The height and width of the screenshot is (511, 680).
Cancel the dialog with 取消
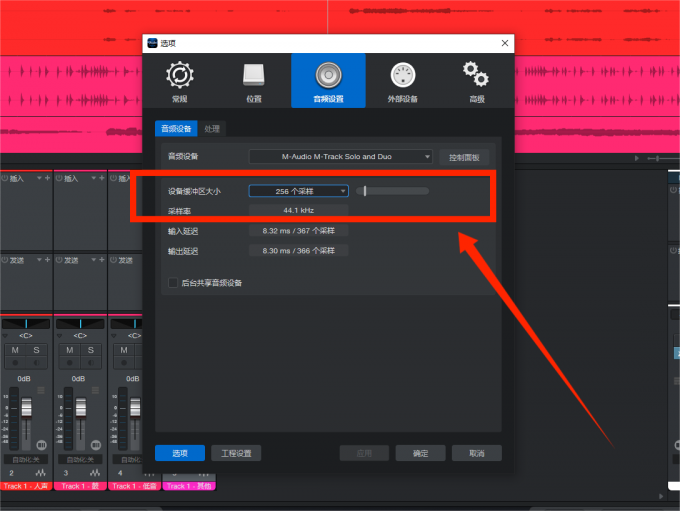point(477,453)
